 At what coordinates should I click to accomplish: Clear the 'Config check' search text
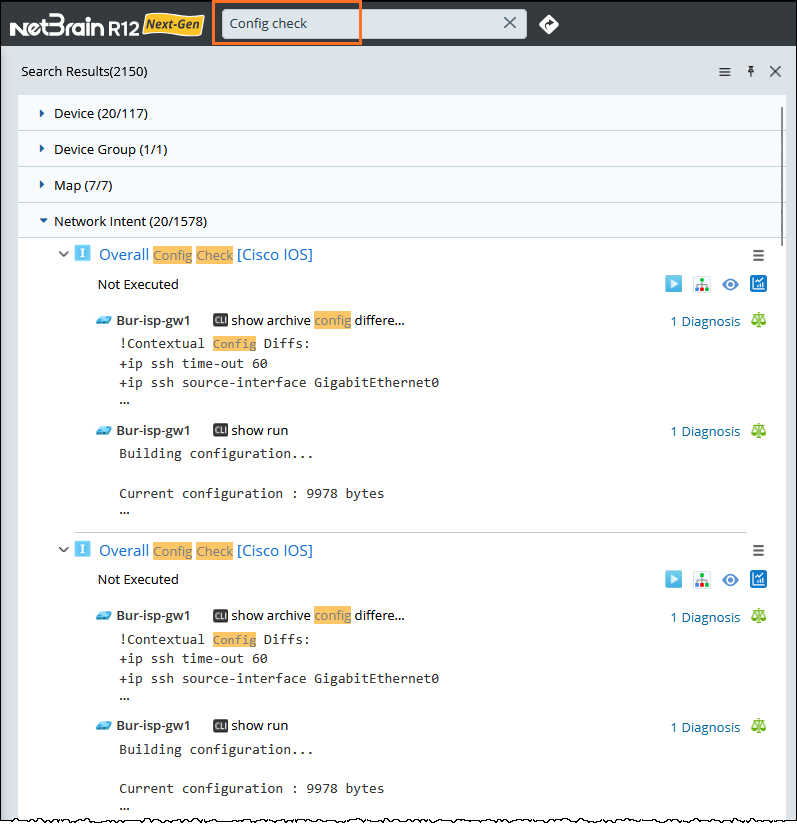510,23
